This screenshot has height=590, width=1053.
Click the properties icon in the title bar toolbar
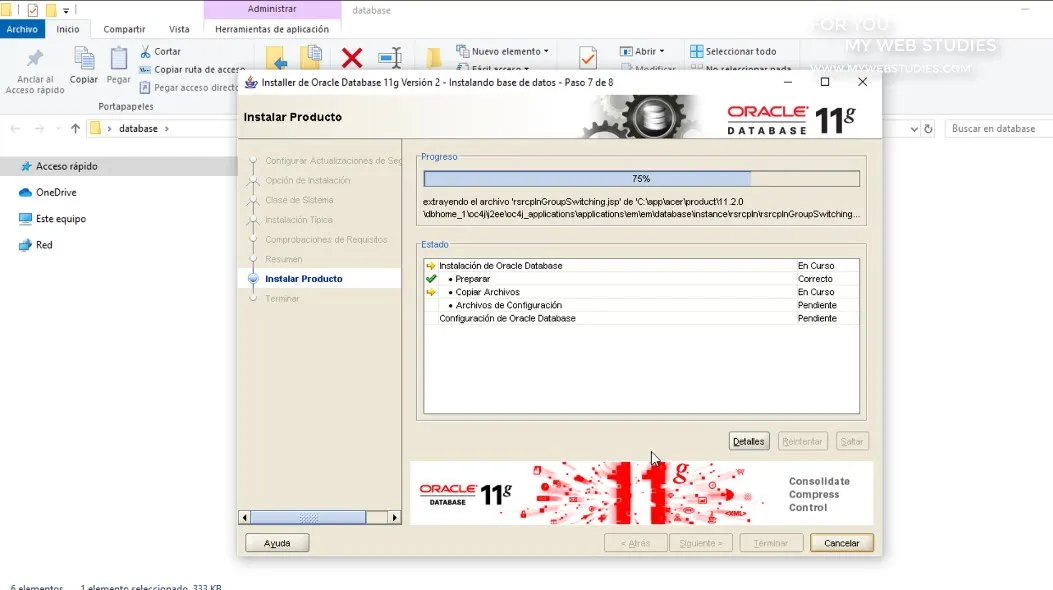33,10
